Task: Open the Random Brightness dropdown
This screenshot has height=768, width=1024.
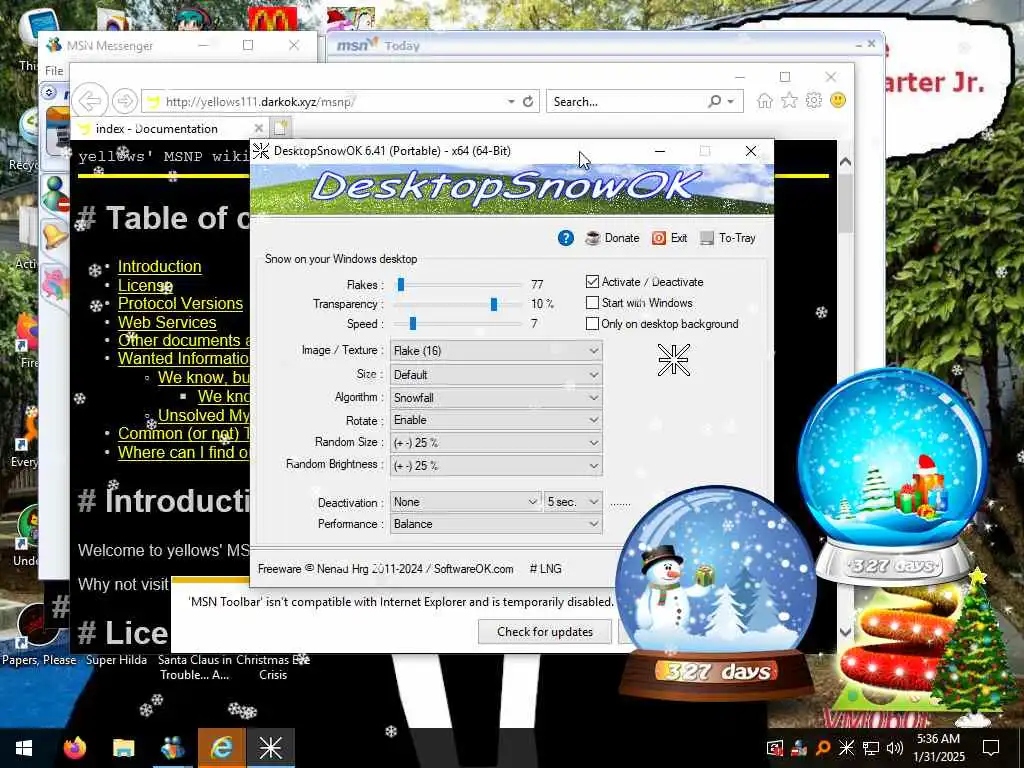Action: 496,466
